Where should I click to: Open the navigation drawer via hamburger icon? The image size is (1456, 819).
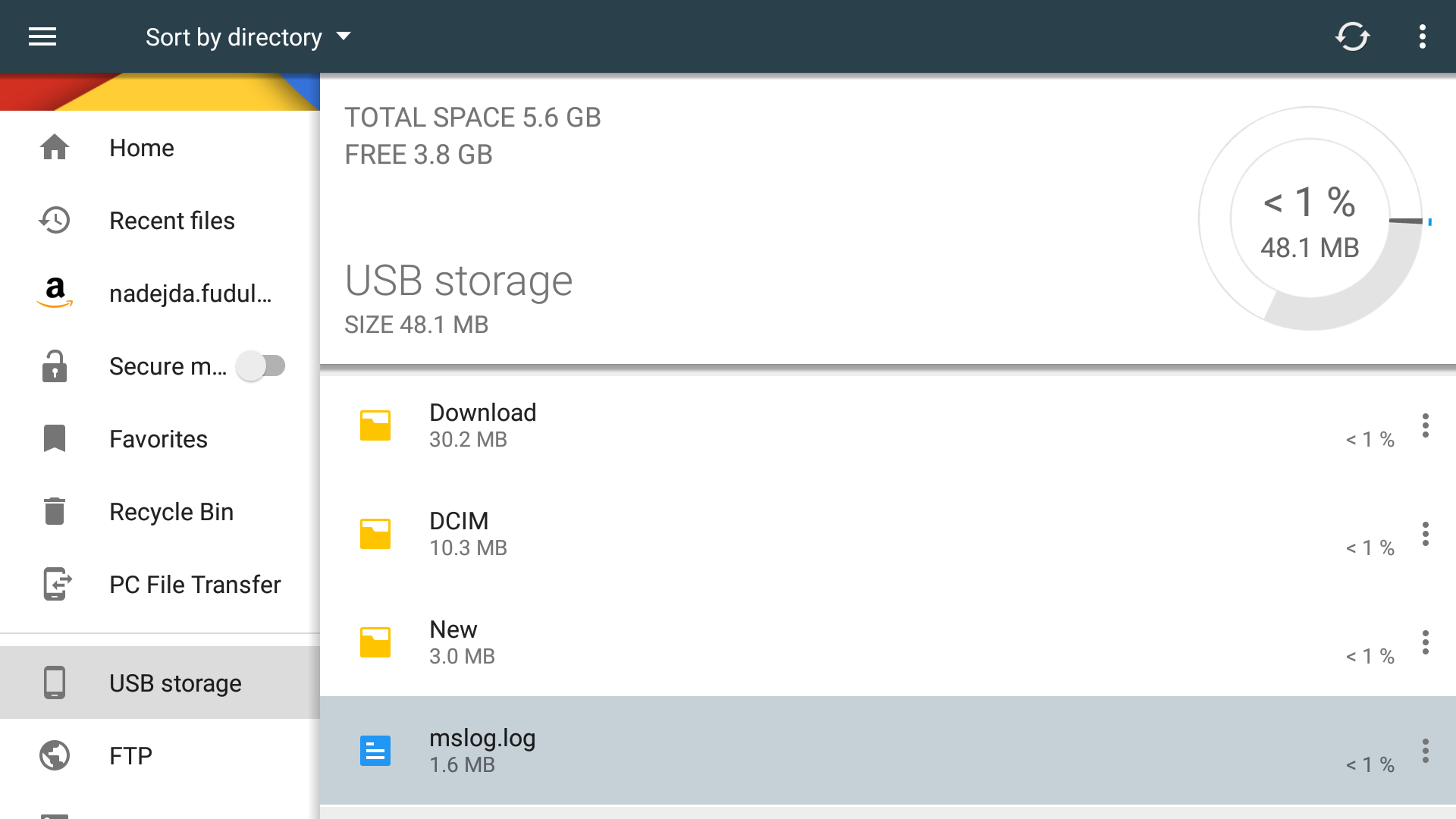tap(42, 36)
